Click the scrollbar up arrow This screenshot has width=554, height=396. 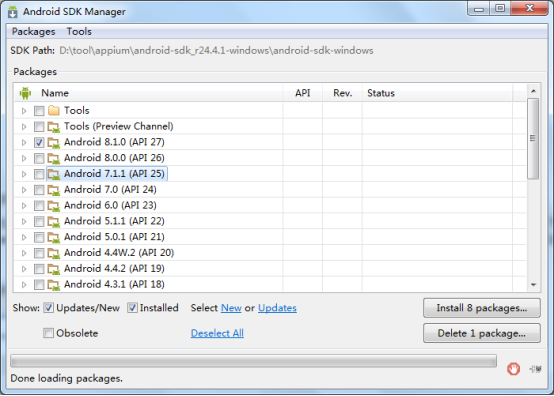[x=534, y=91]
